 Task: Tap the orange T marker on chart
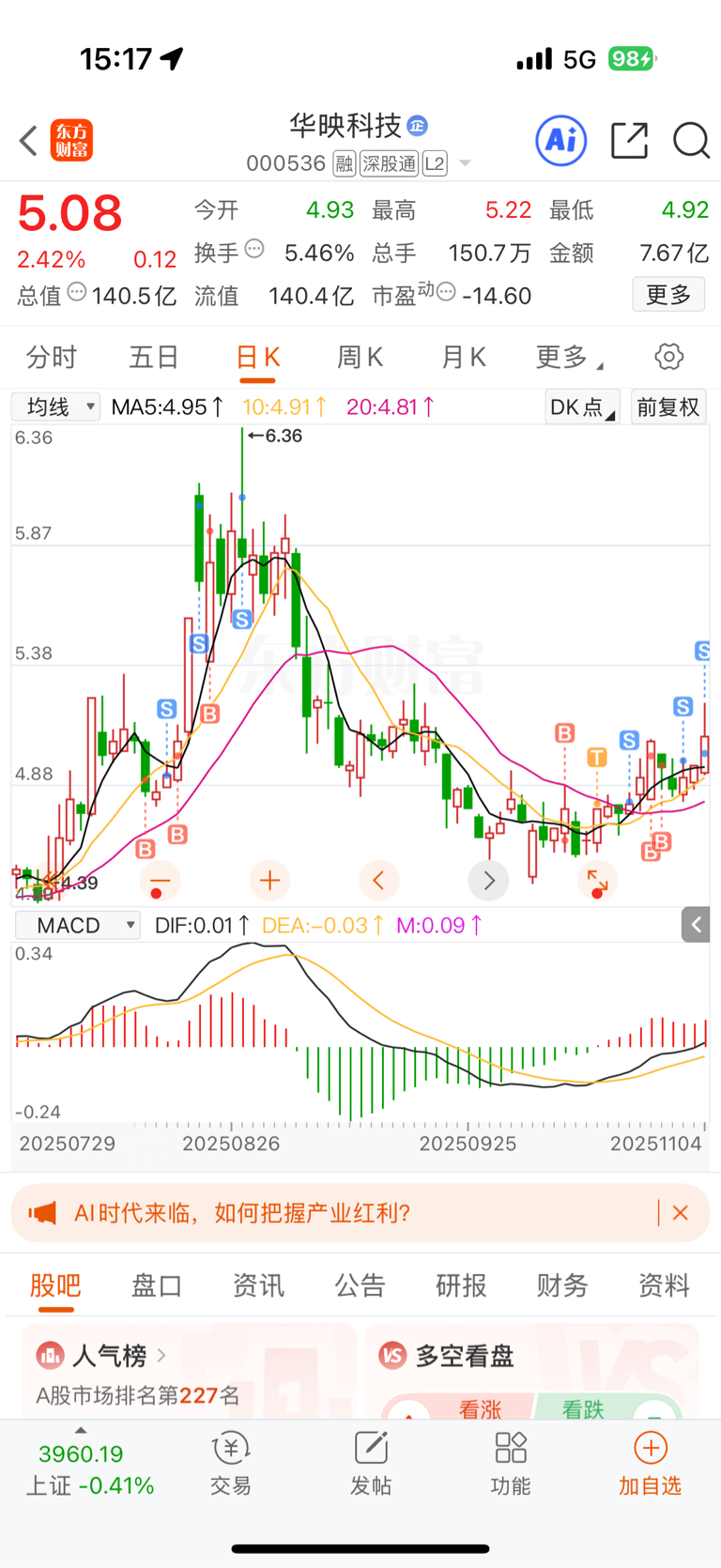(x=597, y=757)
